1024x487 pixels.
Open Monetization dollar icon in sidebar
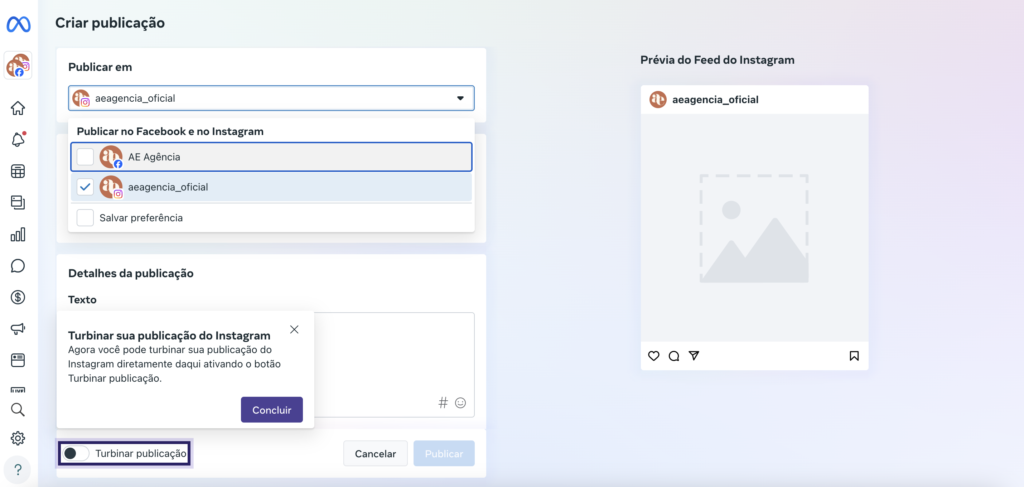(x=18, y=297)
